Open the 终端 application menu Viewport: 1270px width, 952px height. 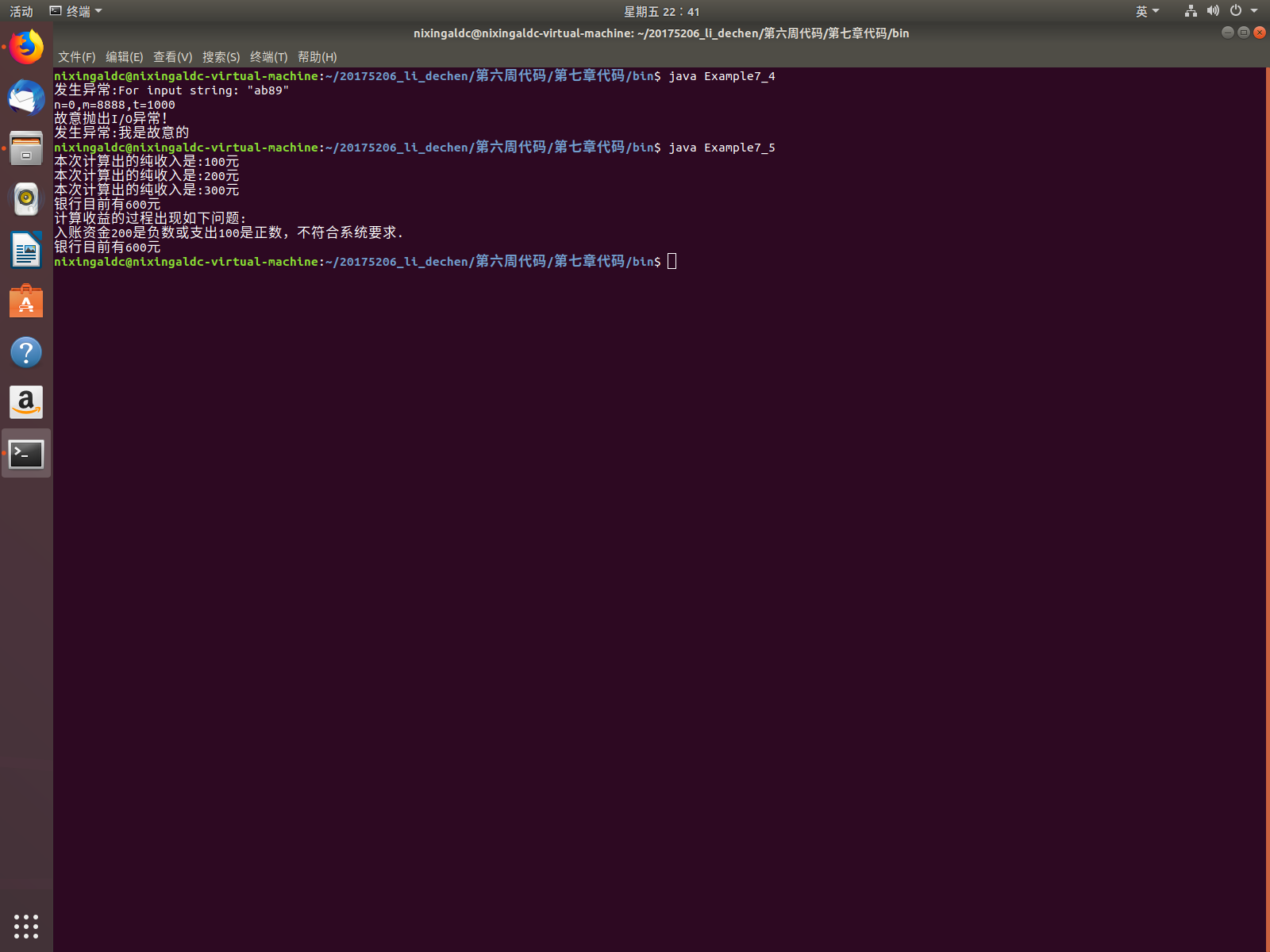76,11
